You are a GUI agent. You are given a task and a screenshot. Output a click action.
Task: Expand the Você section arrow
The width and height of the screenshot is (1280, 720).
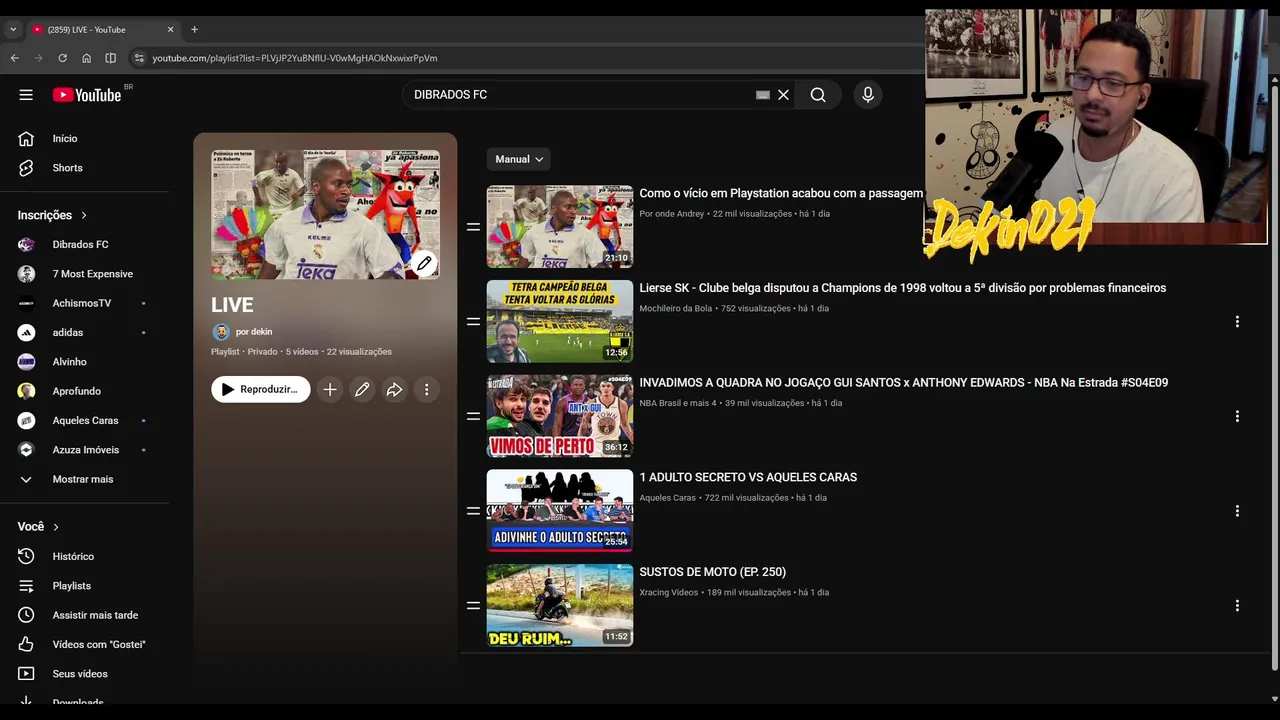(56, 527)
